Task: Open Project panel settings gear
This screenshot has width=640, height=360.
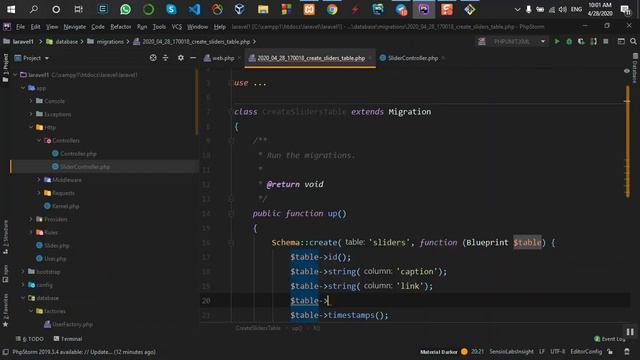Action: 180,58
